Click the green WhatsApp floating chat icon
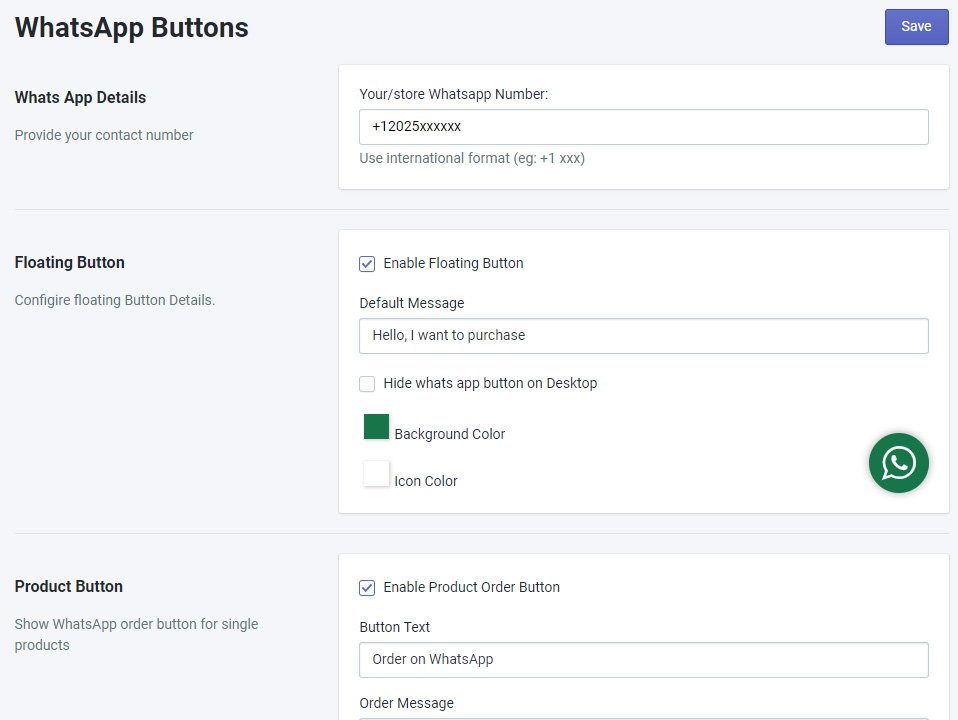The height and width of the screenshot is (720, 958). [898, 463]
